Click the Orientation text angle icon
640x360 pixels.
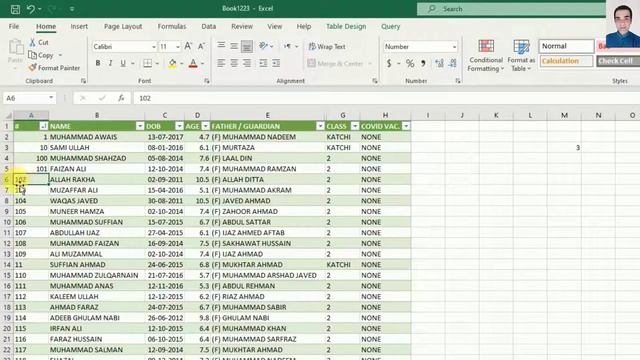(x=263, y=46)
